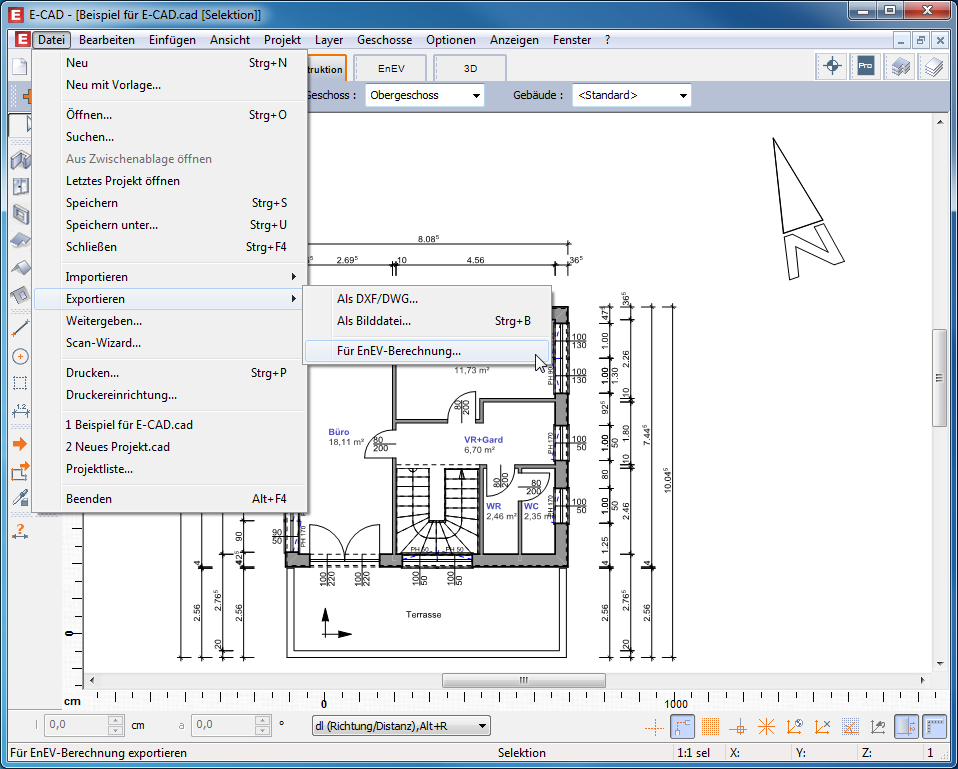
Task: Select the door tool icon
Action: click(x=20, y=186)
